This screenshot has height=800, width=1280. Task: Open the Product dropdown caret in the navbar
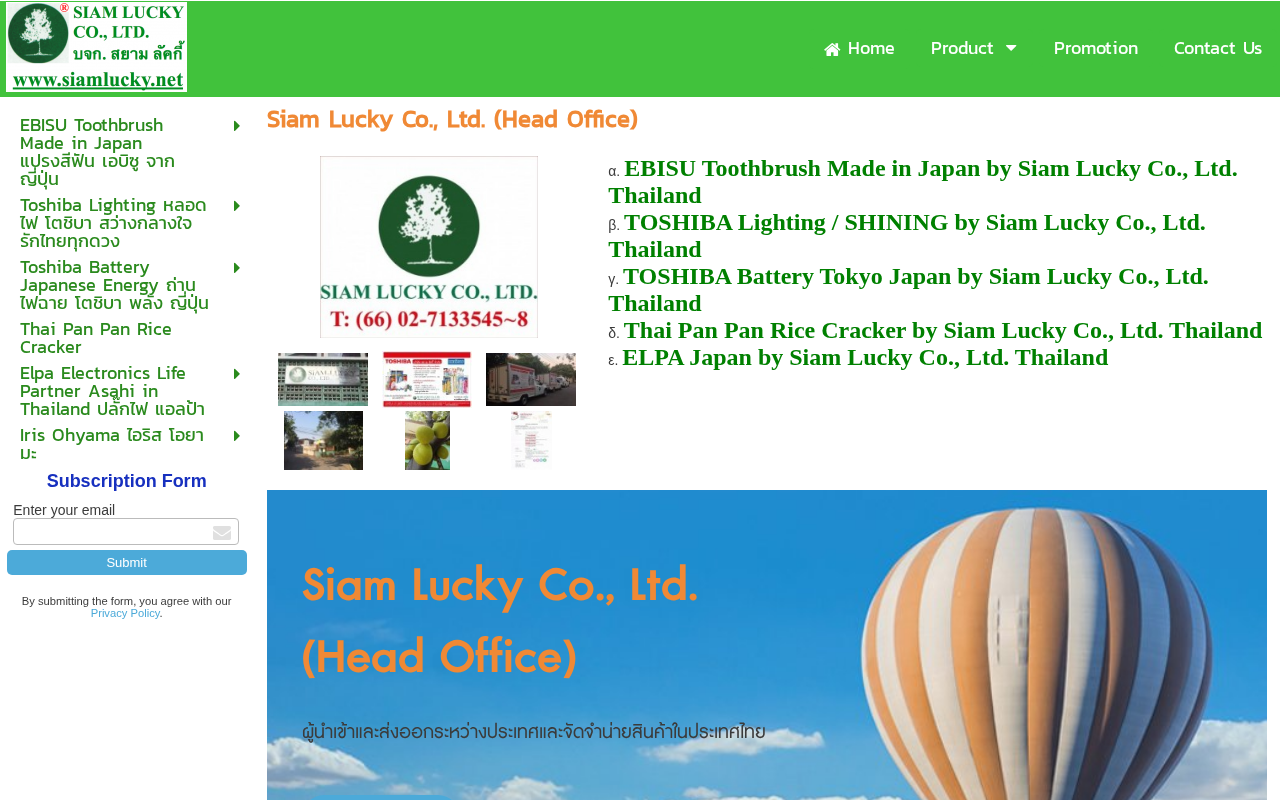(1011, 48)
